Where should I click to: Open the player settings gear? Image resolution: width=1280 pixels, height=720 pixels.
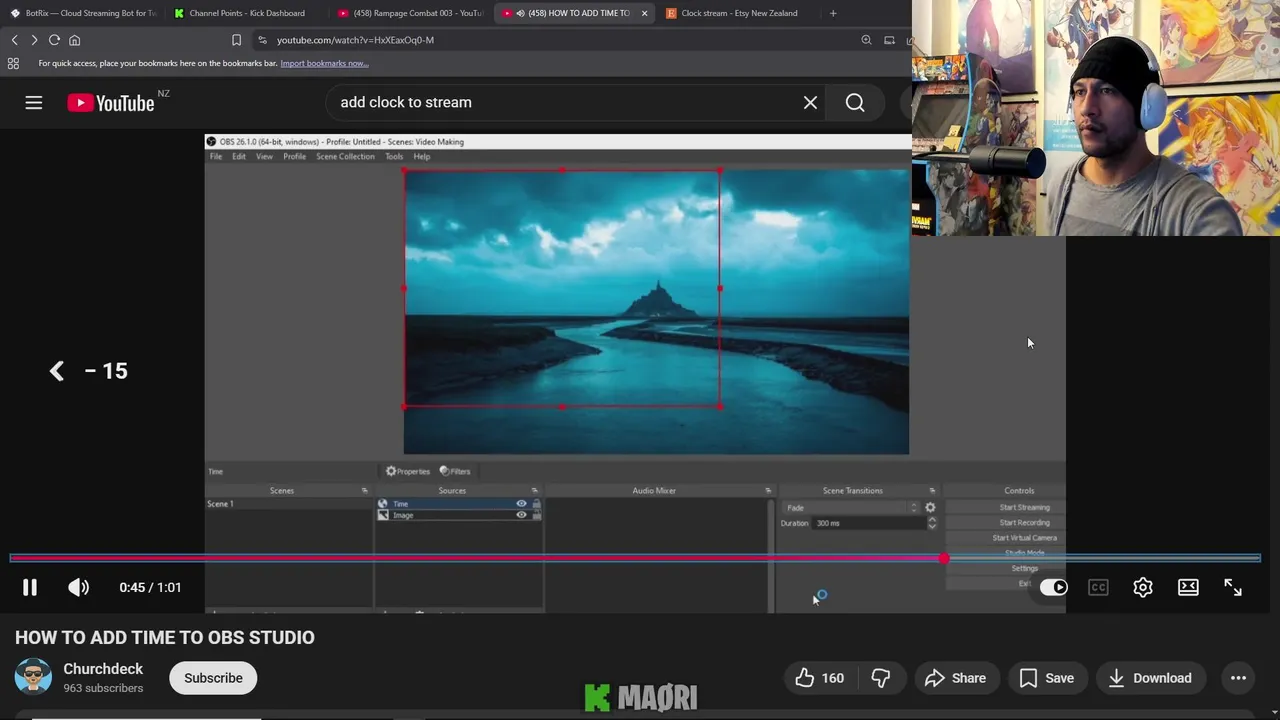coord(1143,588)
